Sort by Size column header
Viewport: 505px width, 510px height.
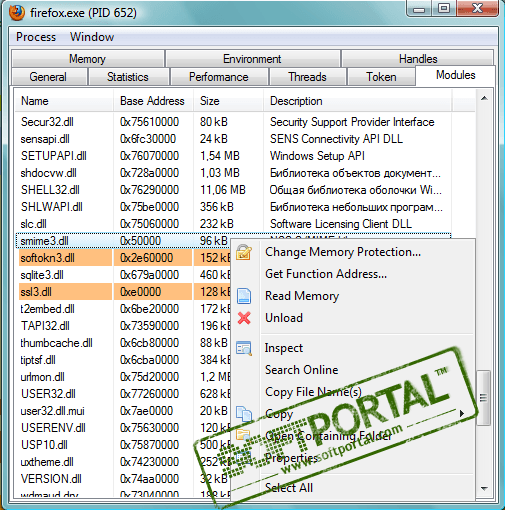coord(229,101)
